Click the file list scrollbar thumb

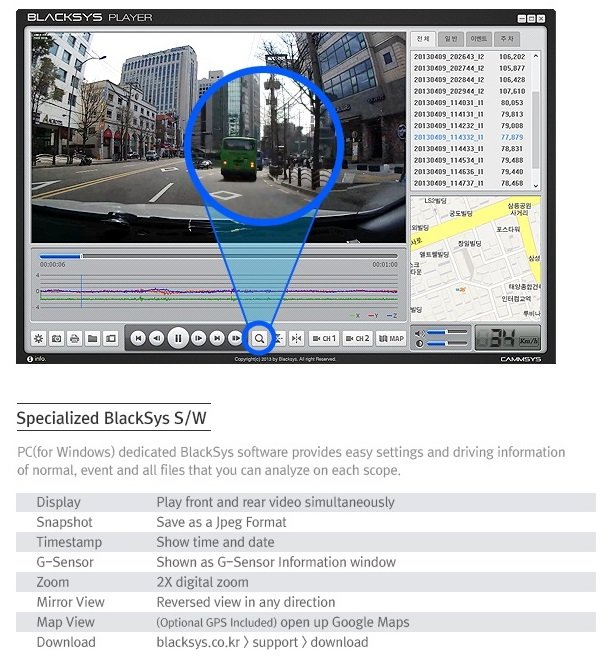pyautogui.click(x=536, y=130)
